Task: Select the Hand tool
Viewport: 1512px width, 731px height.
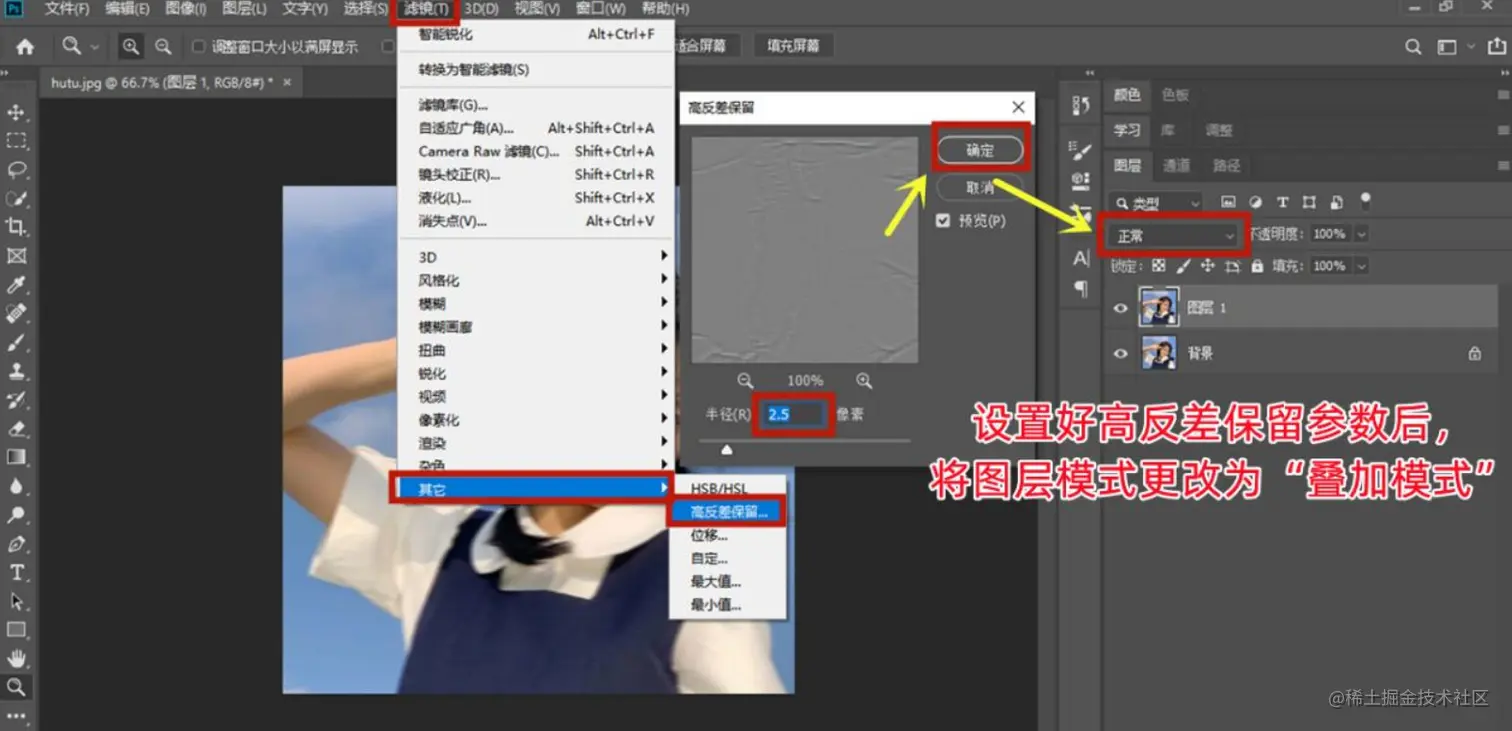Action: (x=17, y=659)
